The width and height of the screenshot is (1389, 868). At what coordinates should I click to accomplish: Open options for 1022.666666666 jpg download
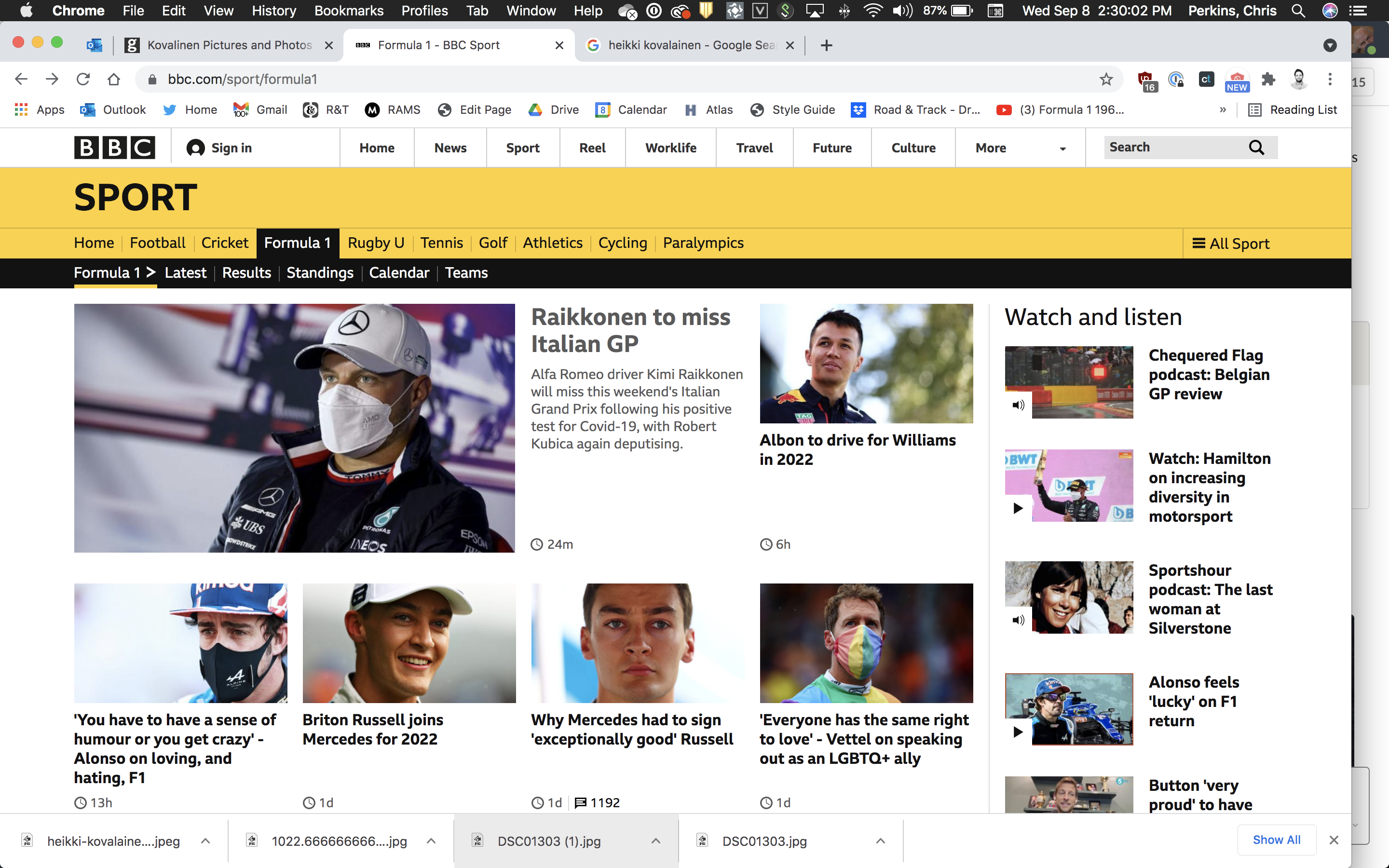tap(431, 841)
